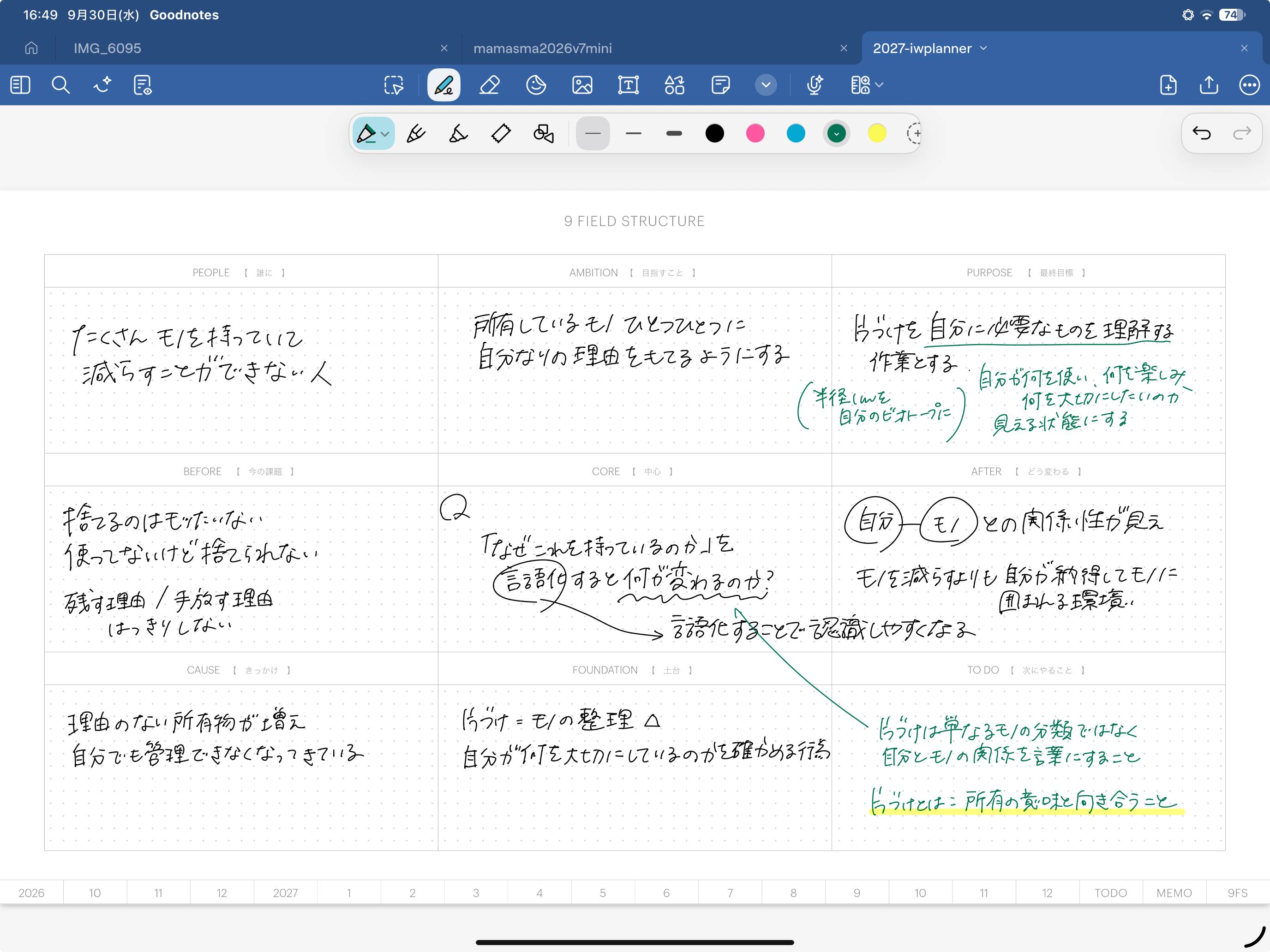The width and height of the screenshot is (1270, 952).
Task: Open the 2027-iwplanner title dropdown
Action: pyautogui.click(x=983, y=48)
